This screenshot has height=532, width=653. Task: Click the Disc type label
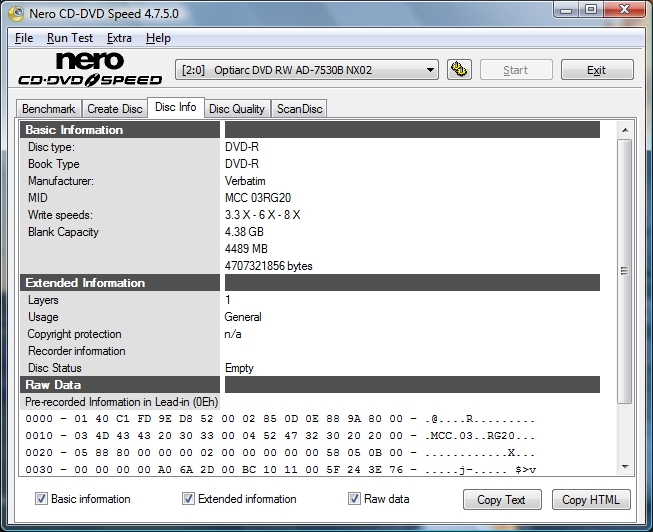pyautogui.click(x=51, y=147)
